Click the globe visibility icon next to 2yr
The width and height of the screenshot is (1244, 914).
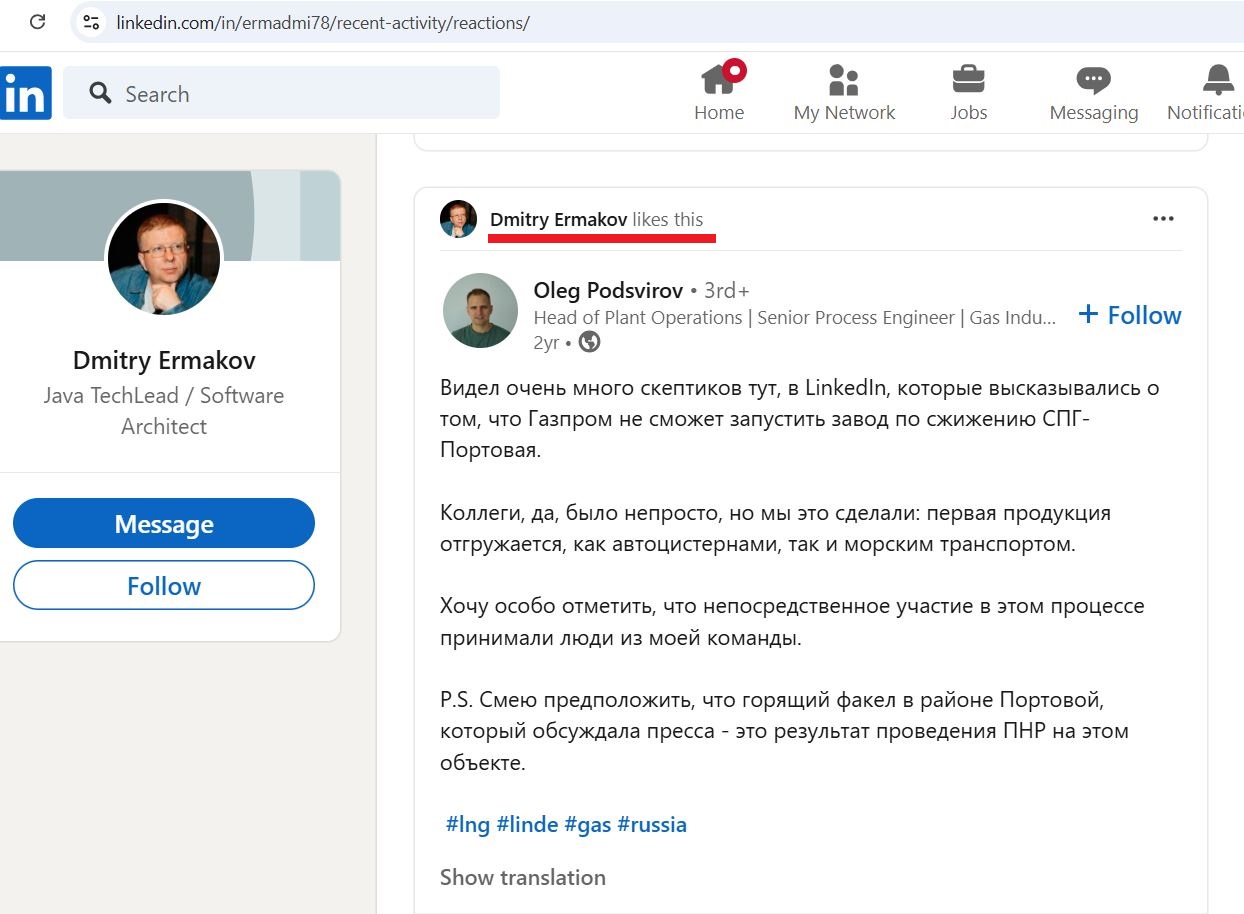[590, 342]
